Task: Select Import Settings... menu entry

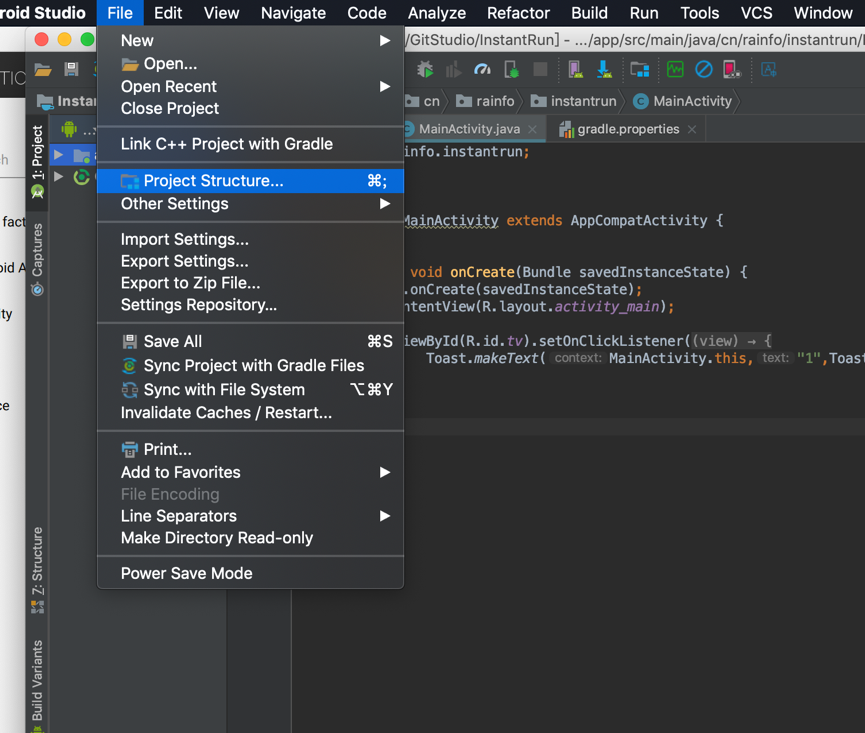Action: [250, 239]
